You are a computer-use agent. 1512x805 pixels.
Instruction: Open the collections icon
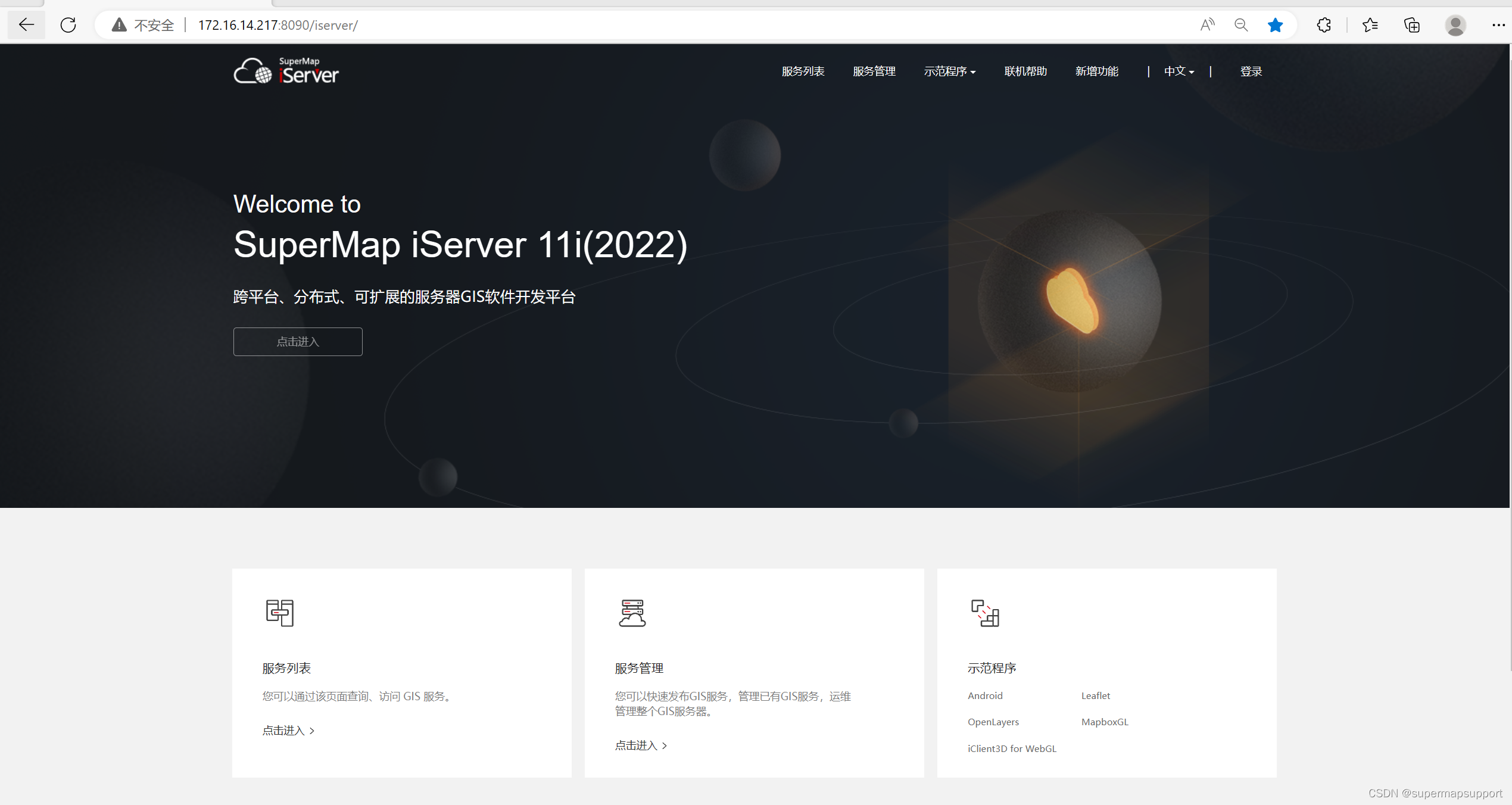[1412, 25]
